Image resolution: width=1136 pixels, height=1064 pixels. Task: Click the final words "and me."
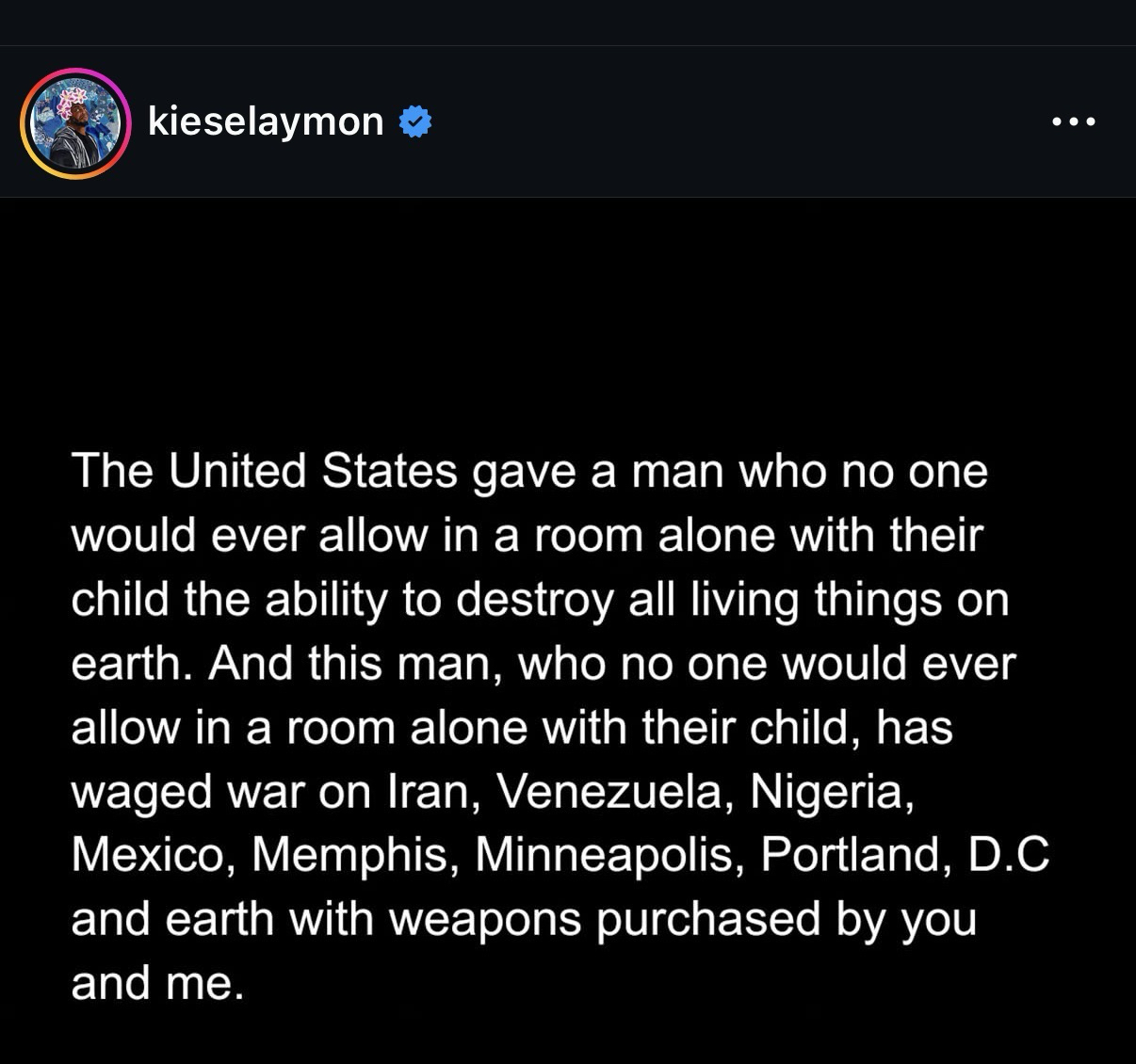tap(157, 983)
